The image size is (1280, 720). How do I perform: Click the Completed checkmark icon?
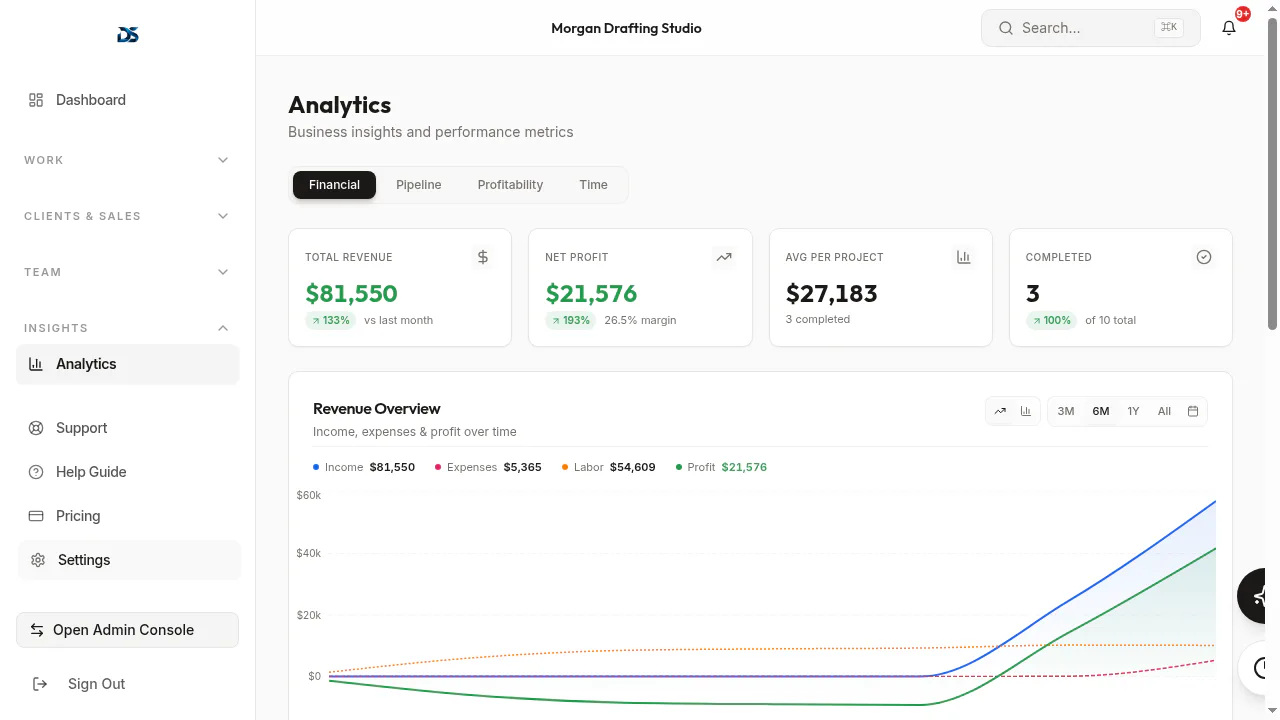(x=1204, y=257)
